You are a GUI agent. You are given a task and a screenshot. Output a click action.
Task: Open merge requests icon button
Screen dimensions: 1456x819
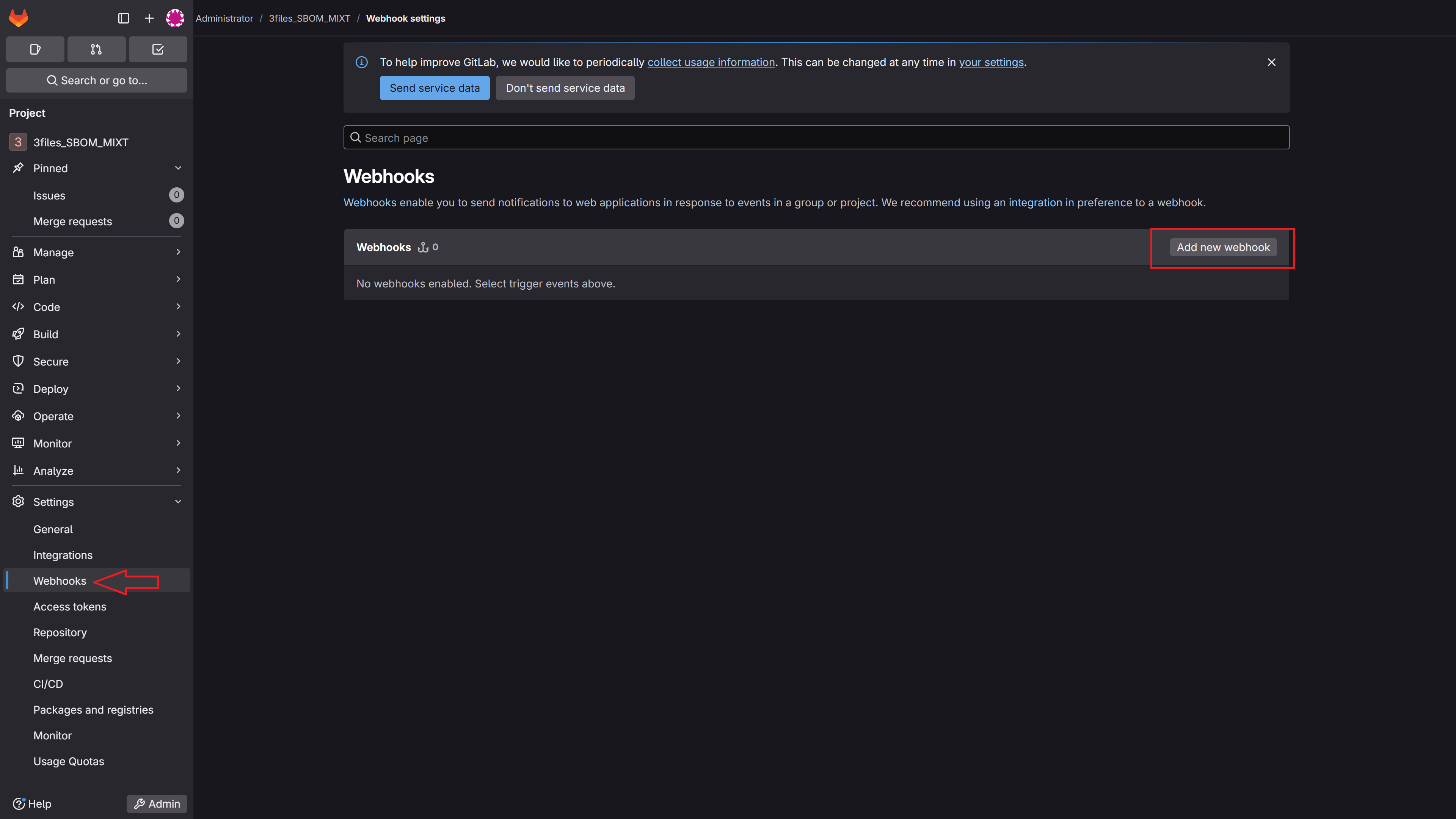tap(97, 50)
